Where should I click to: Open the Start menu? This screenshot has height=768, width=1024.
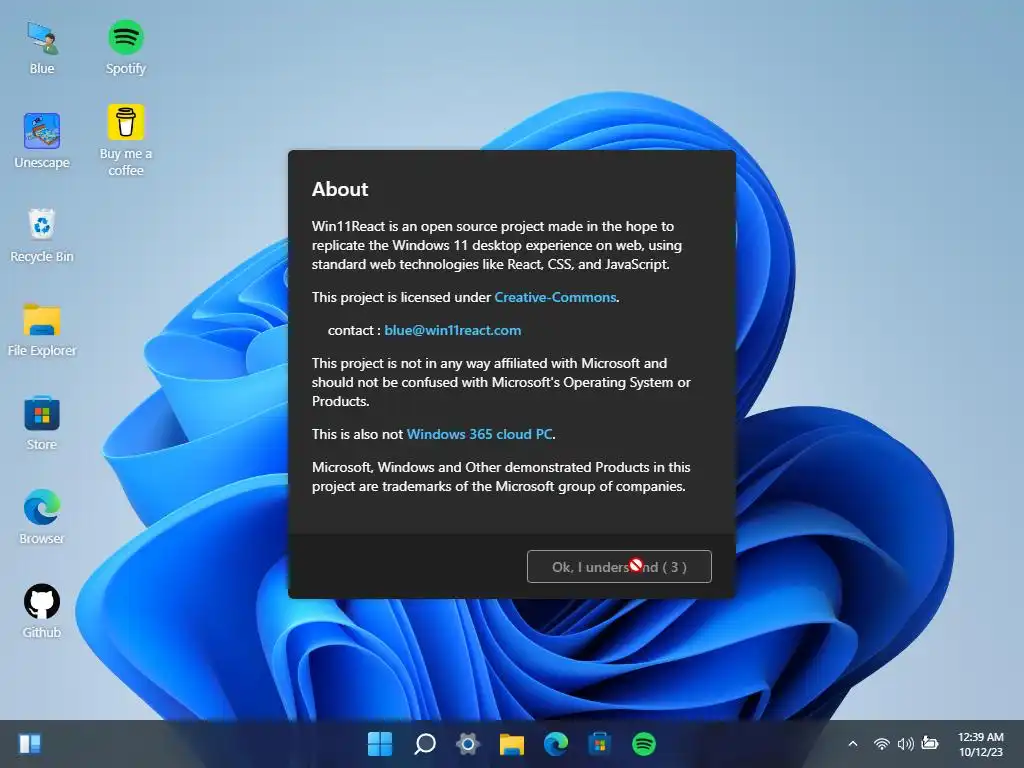(x=380, y=744)
